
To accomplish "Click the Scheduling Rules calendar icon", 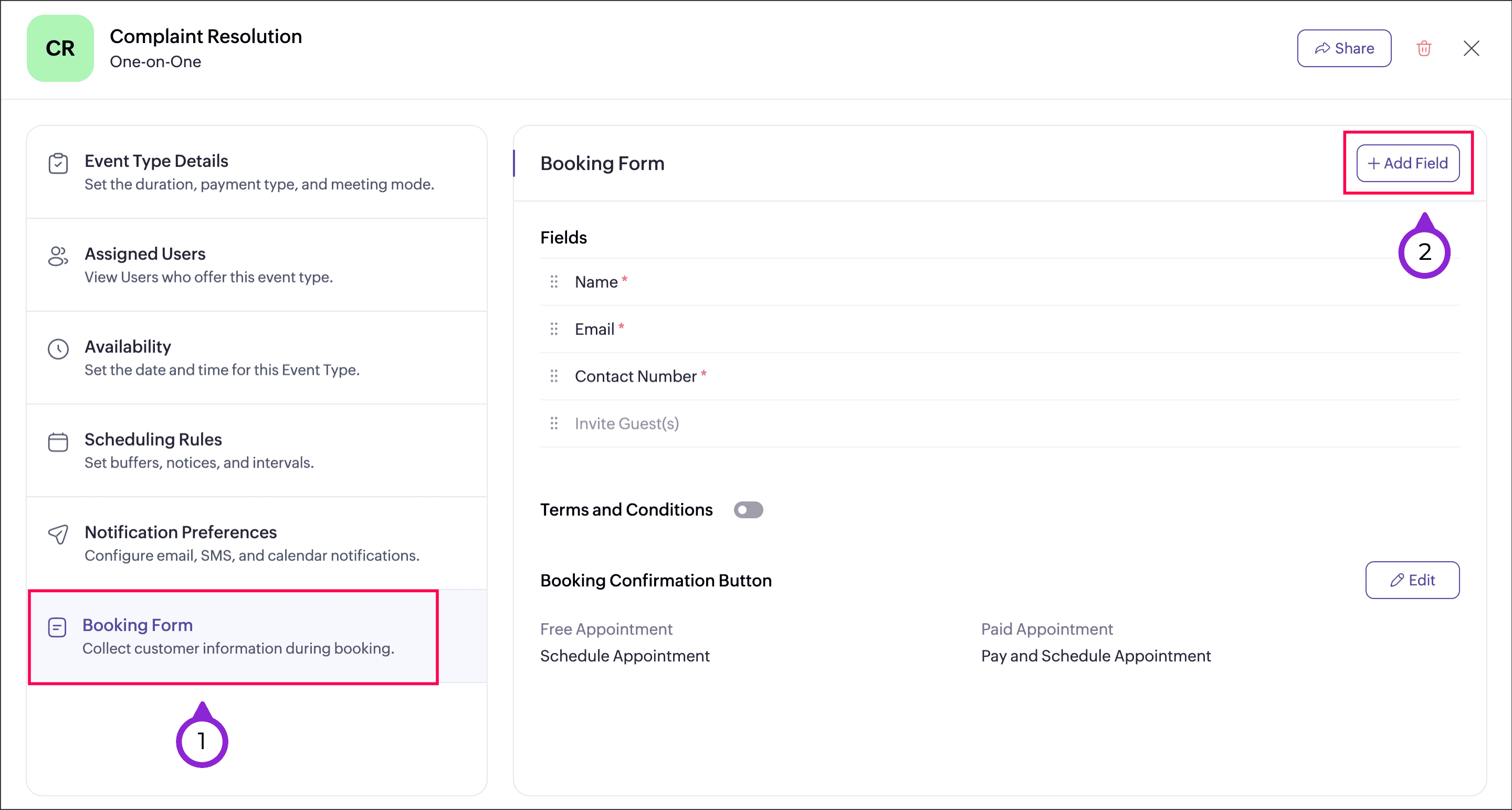I will point(58,442).
